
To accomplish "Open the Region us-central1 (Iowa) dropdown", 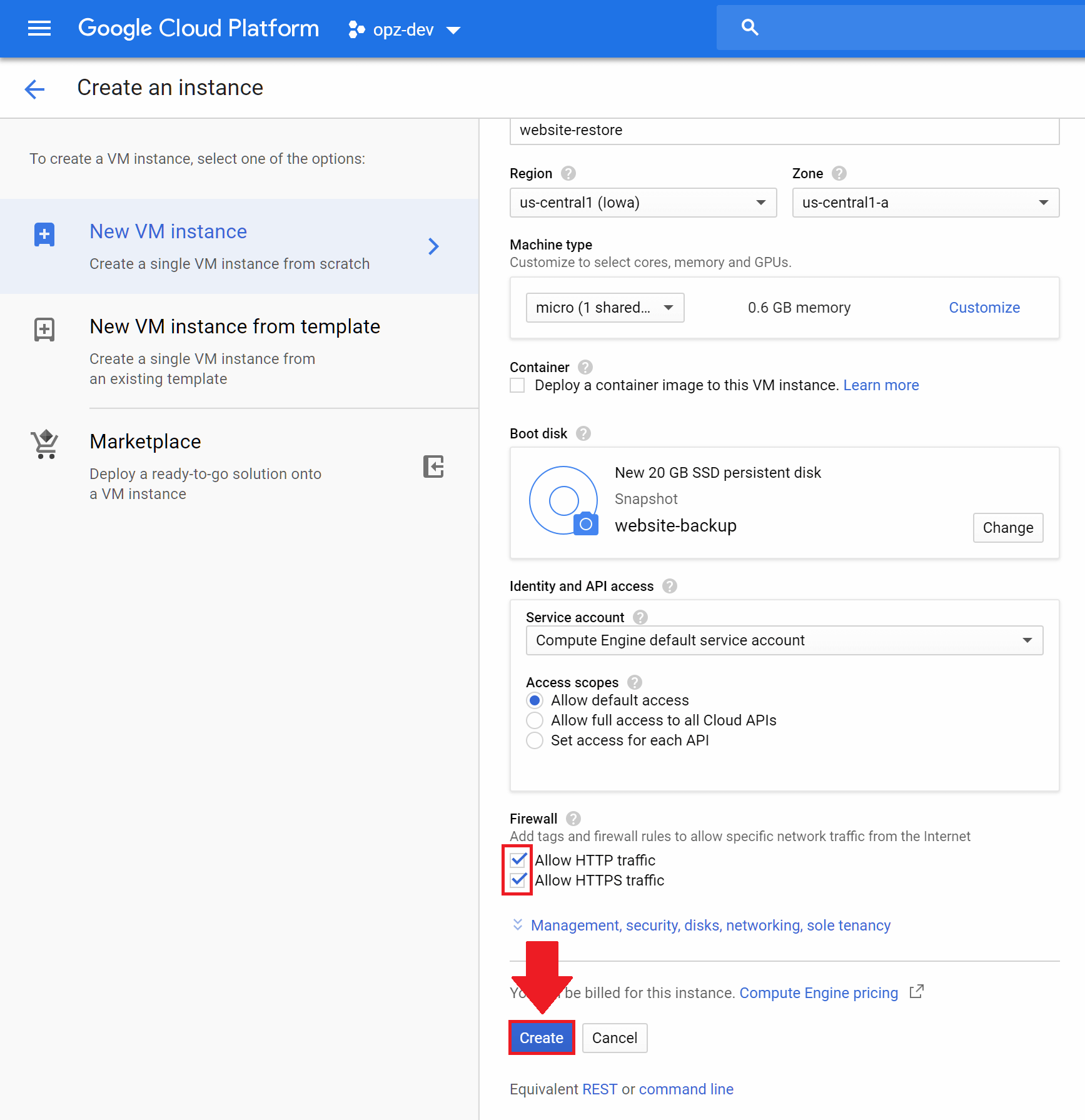I will pos(643,203).
